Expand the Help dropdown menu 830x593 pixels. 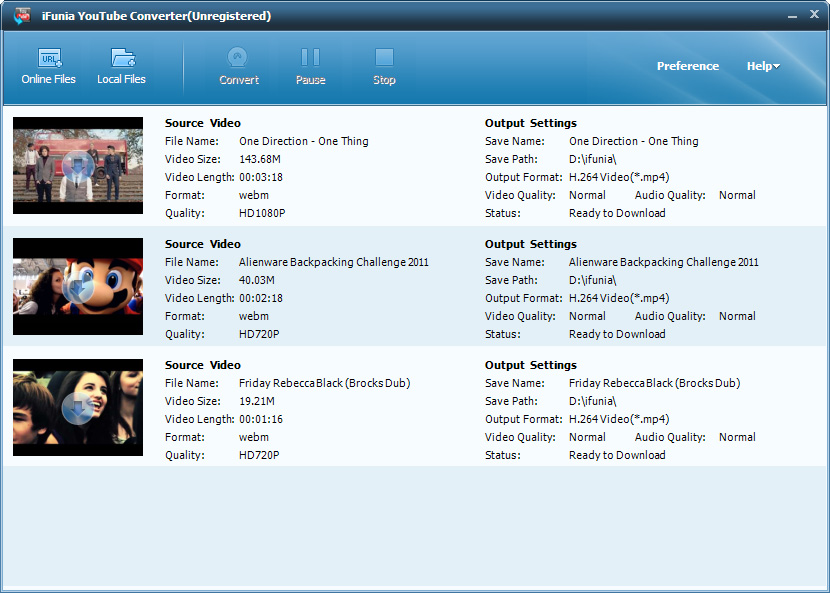763,66
